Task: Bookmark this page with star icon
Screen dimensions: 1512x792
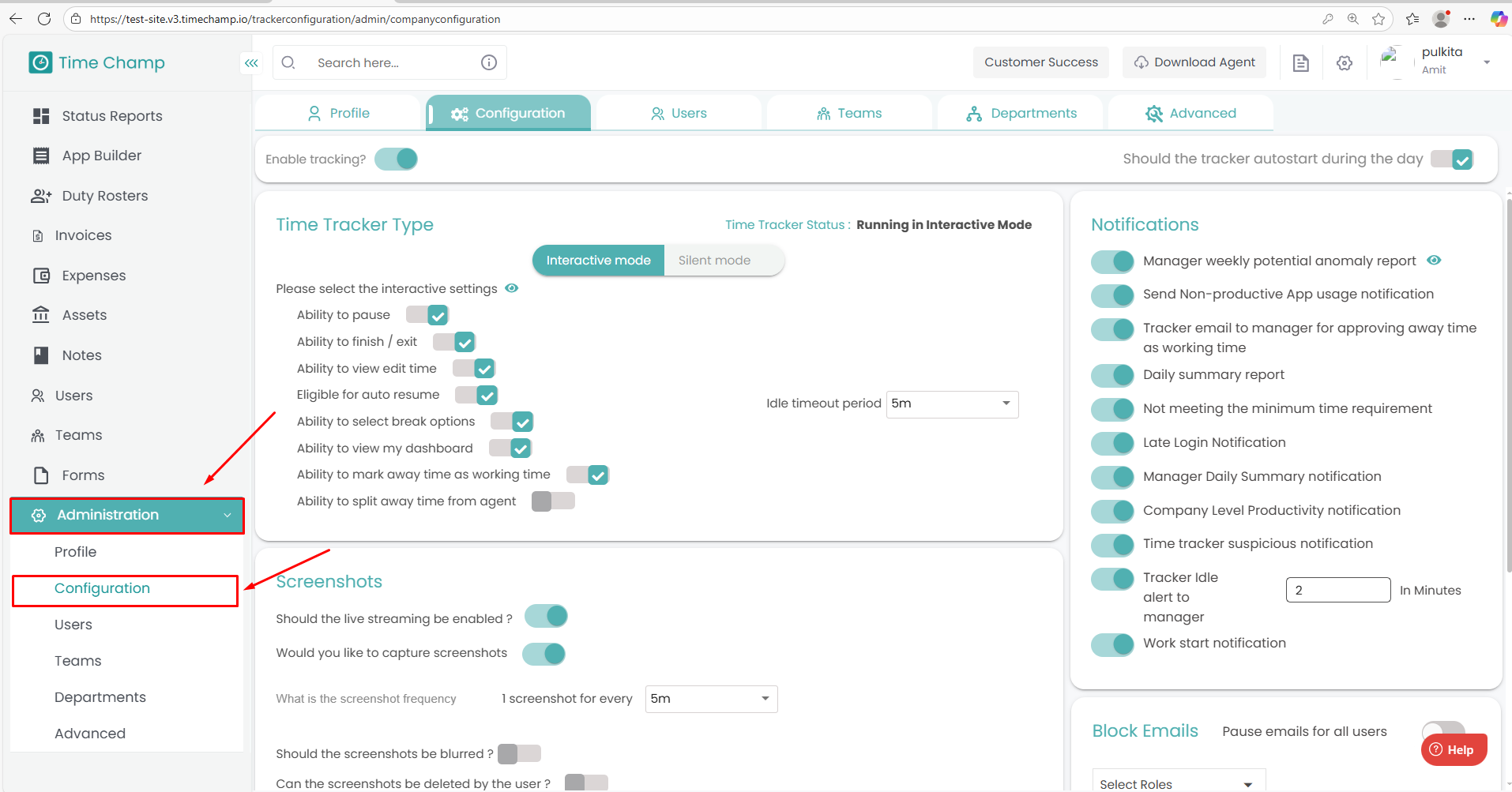Action: 1378,19
